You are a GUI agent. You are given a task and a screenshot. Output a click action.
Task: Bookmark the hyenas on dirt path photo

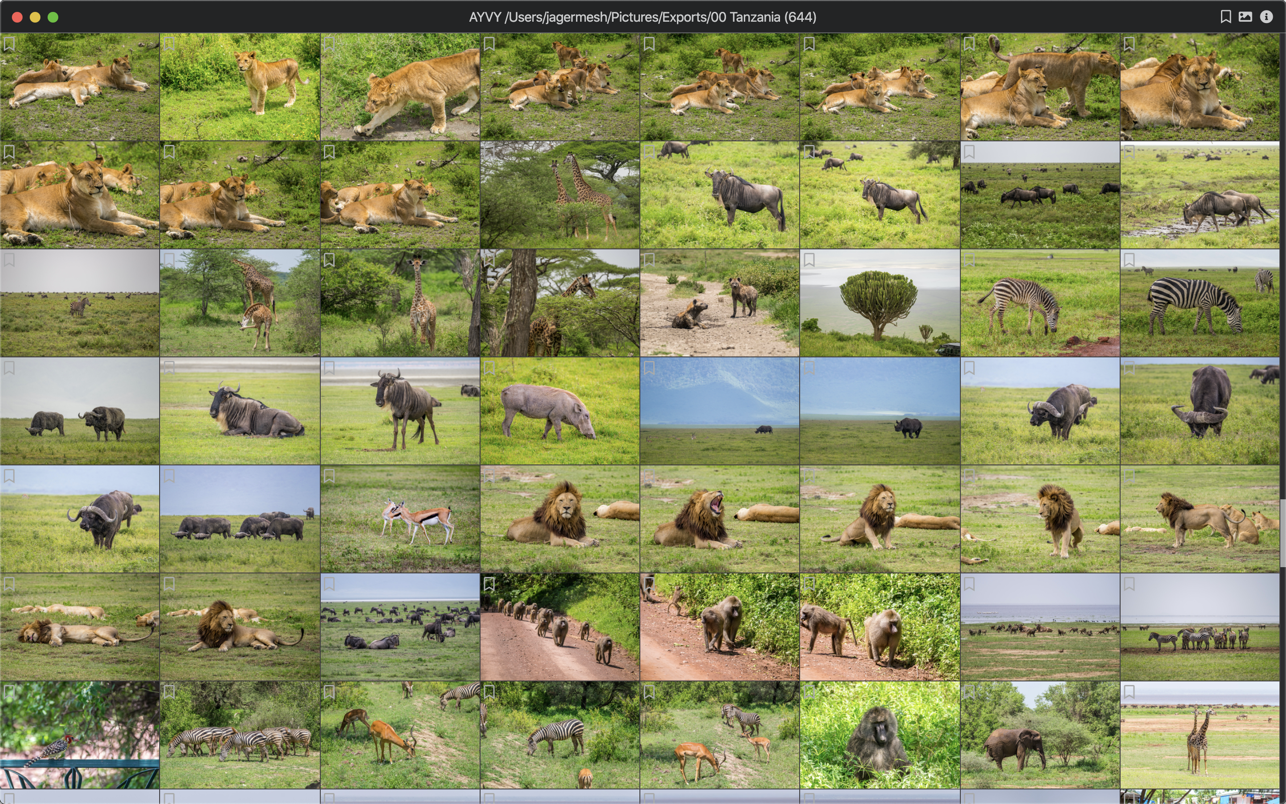pyautogui.click(x=649, y=261)
